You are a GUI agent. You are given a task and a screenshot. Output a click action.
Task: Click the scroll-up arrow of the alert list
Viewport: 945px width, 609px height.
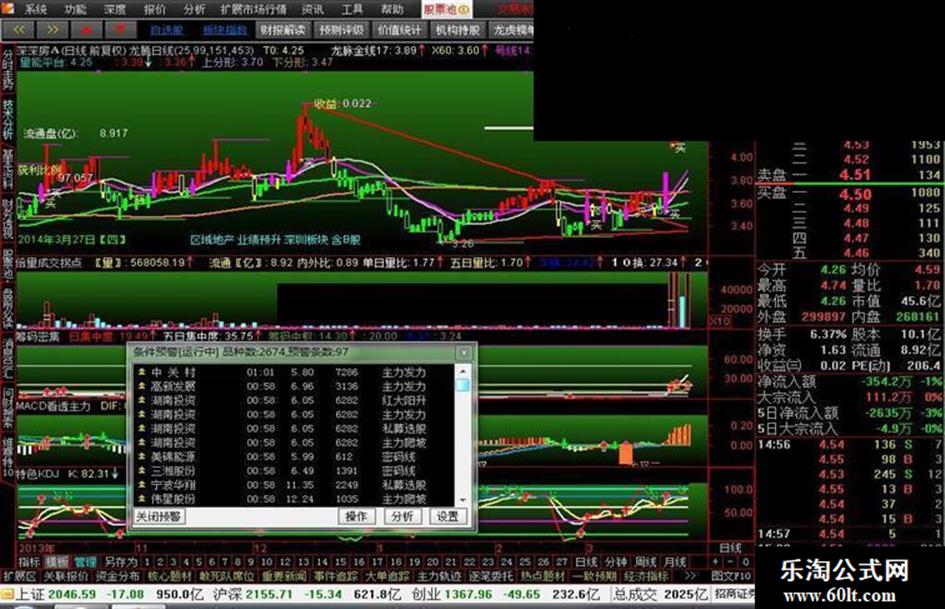click(463, 371)
